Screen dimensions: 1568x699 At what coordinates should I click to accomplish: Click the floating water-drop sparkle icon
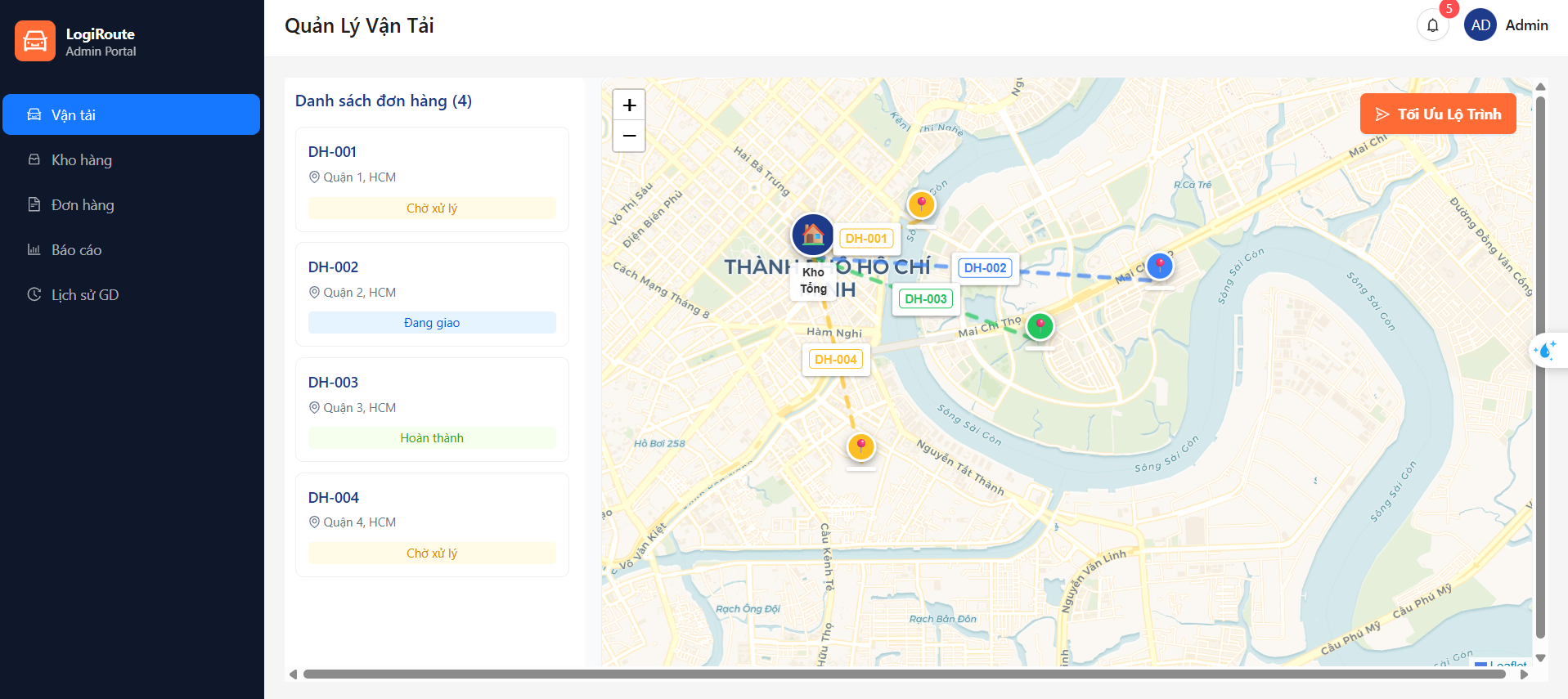click(1546, 351)
